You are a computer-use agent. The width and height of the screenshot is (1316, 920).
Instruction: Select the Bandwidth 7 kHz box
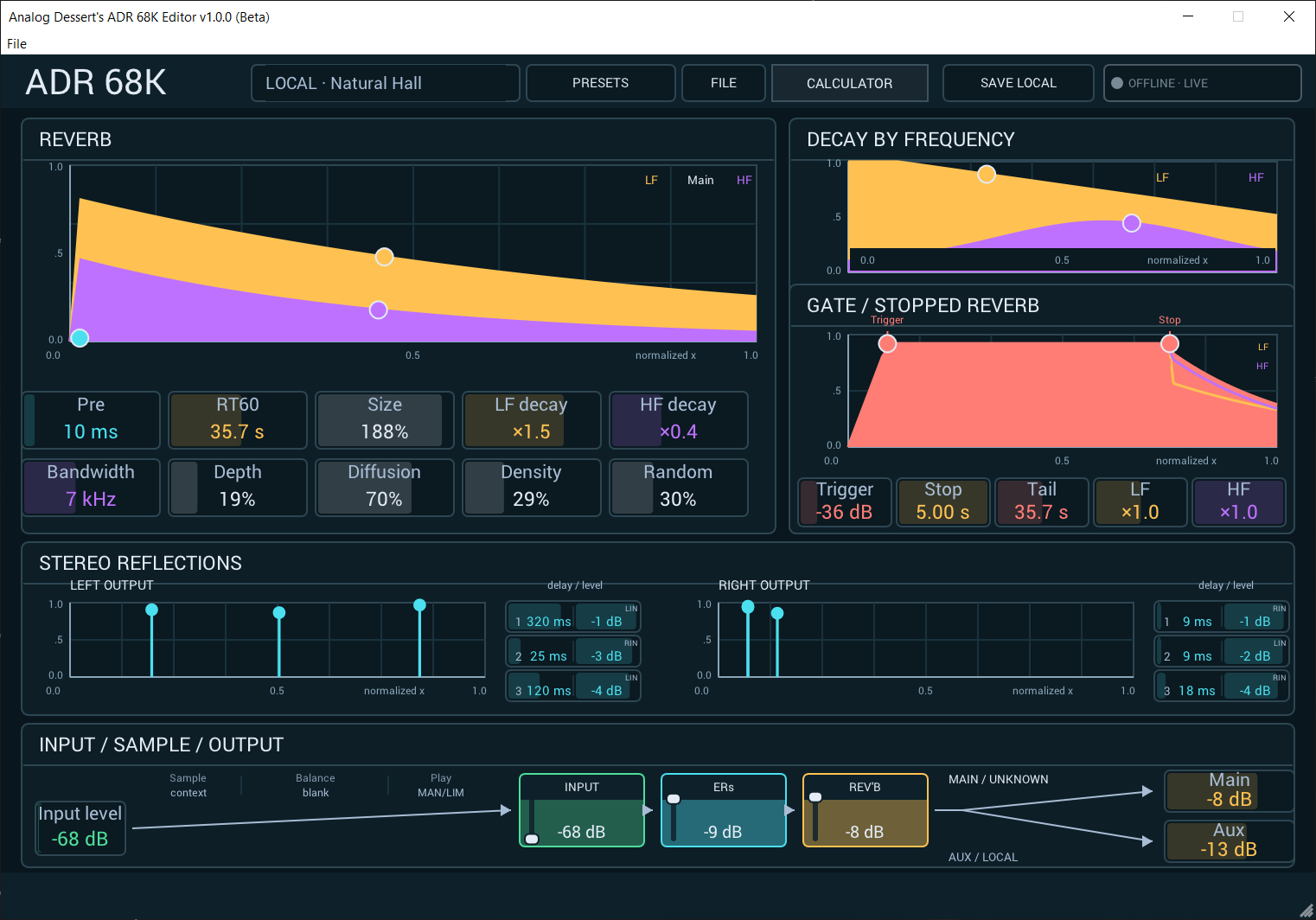[91, 487]
